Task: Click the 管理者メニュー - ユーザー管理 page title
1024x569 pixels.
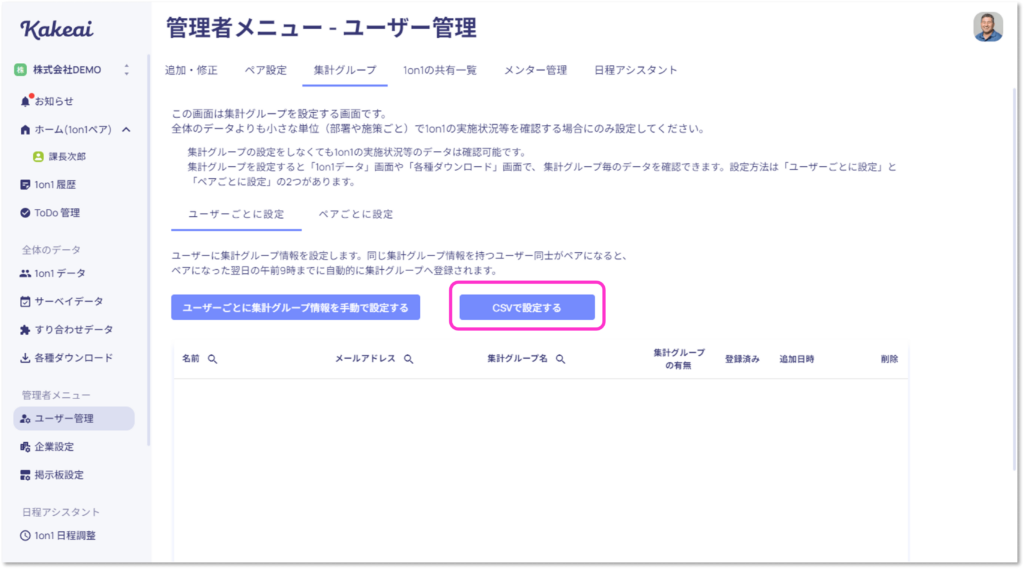Action: click(x=321, y=28)
